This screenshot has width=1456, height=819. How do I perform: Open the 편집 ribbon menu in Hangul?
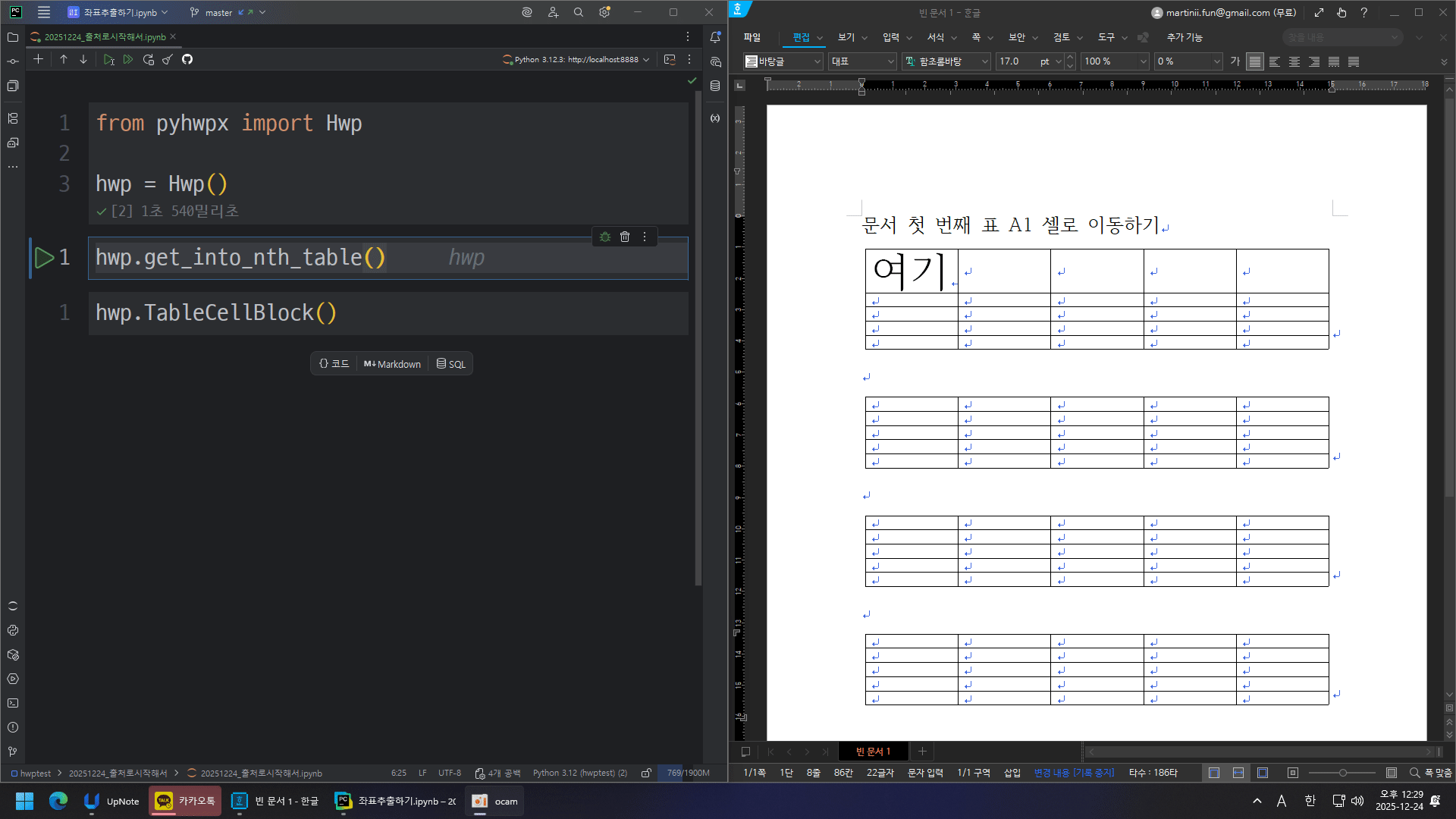click(802, 36)
